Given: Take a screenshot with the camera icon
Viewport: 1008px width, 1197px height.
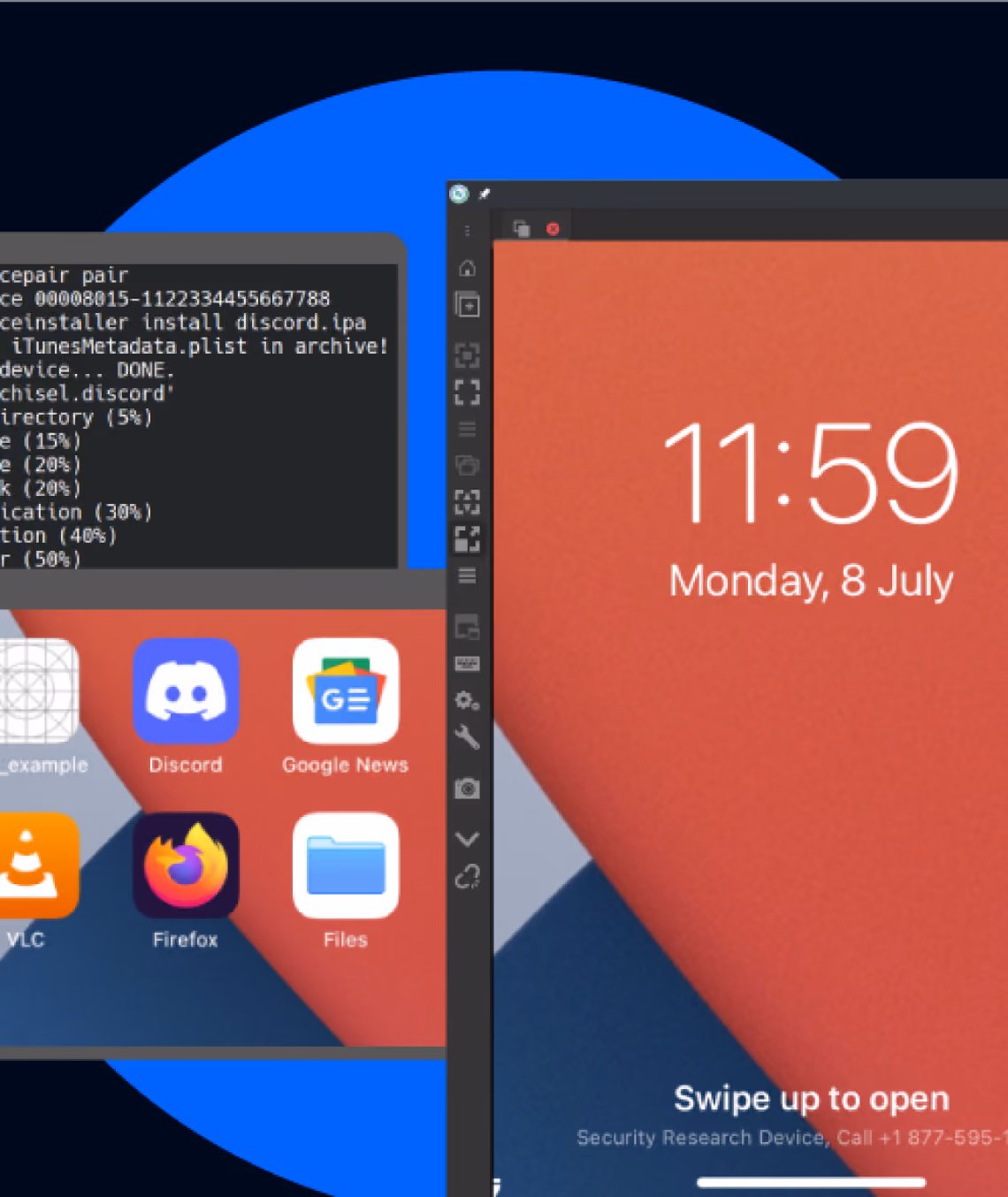Looking at the screenshot, I should [467, 788].
